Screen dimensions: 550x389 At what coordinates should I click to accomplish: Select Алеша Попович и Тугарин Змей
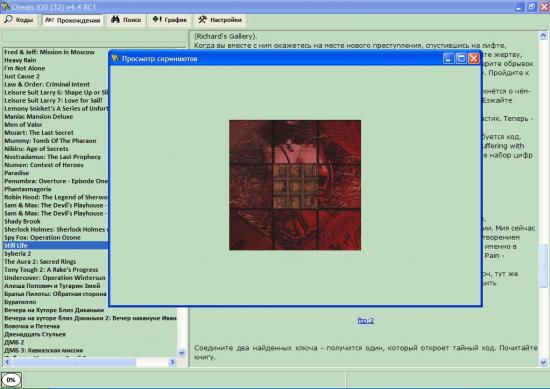[x=52, y=286]
